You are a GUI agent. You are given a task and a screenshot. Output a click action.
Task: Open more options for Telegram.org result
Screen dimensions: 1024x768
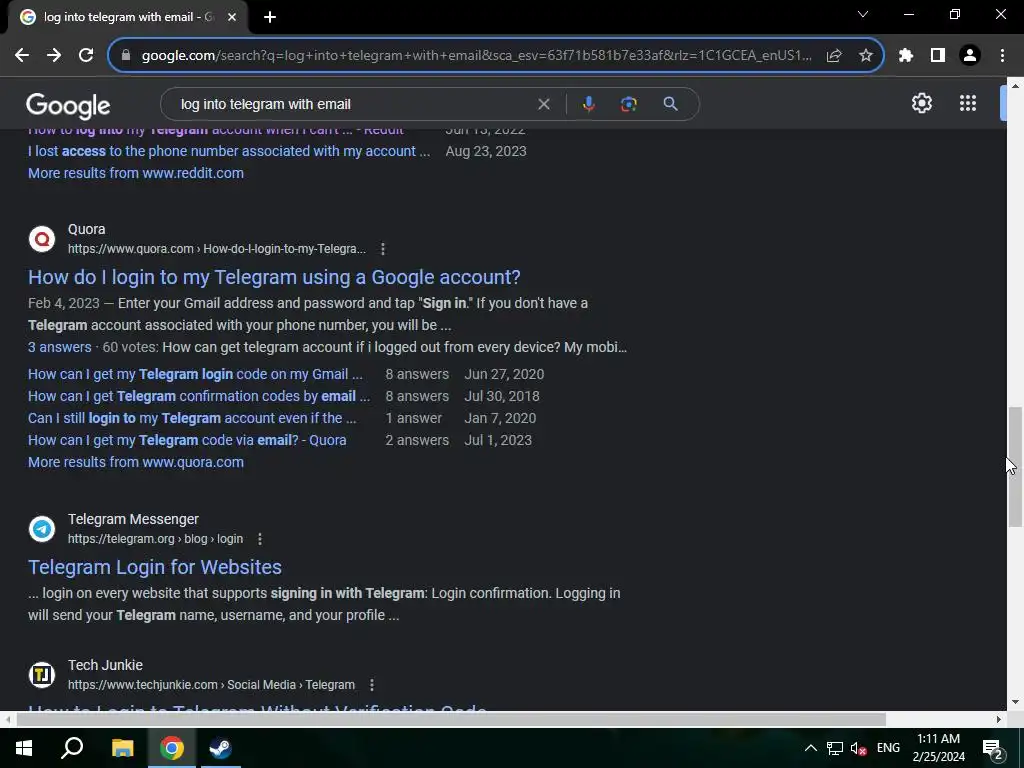point(260,539)
